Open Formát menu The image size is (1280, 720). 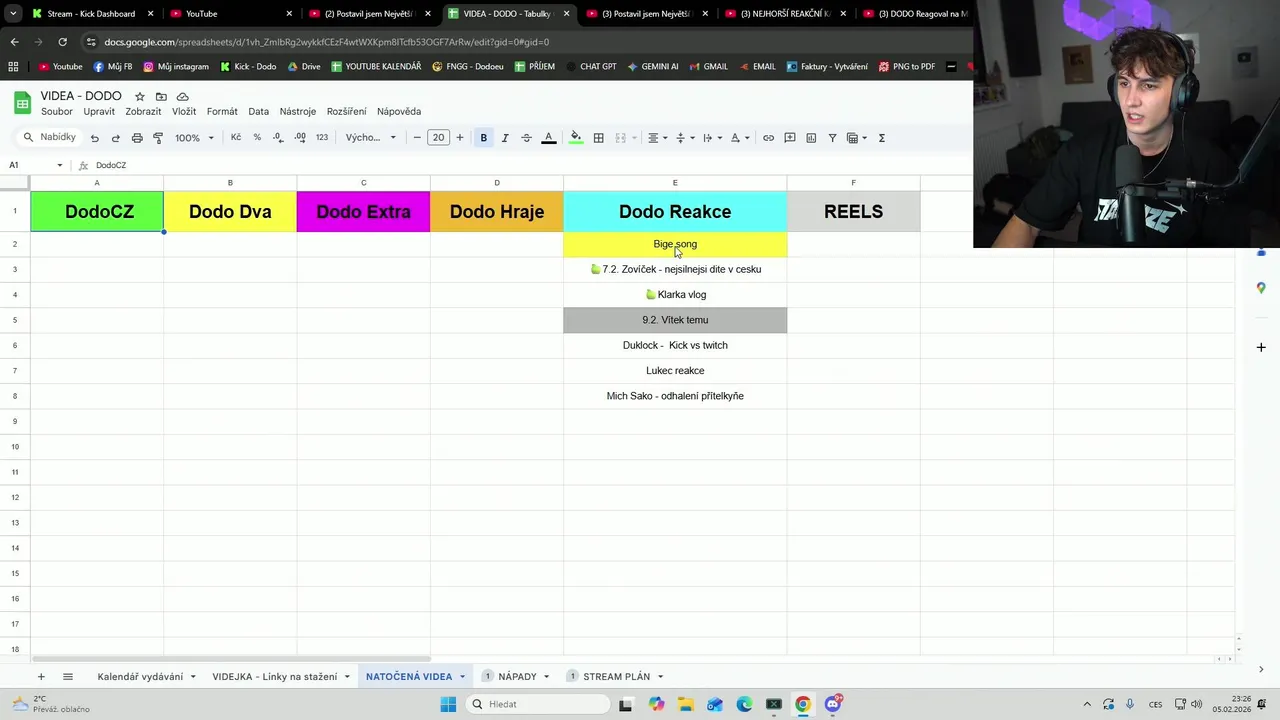(x=222, y=111)
